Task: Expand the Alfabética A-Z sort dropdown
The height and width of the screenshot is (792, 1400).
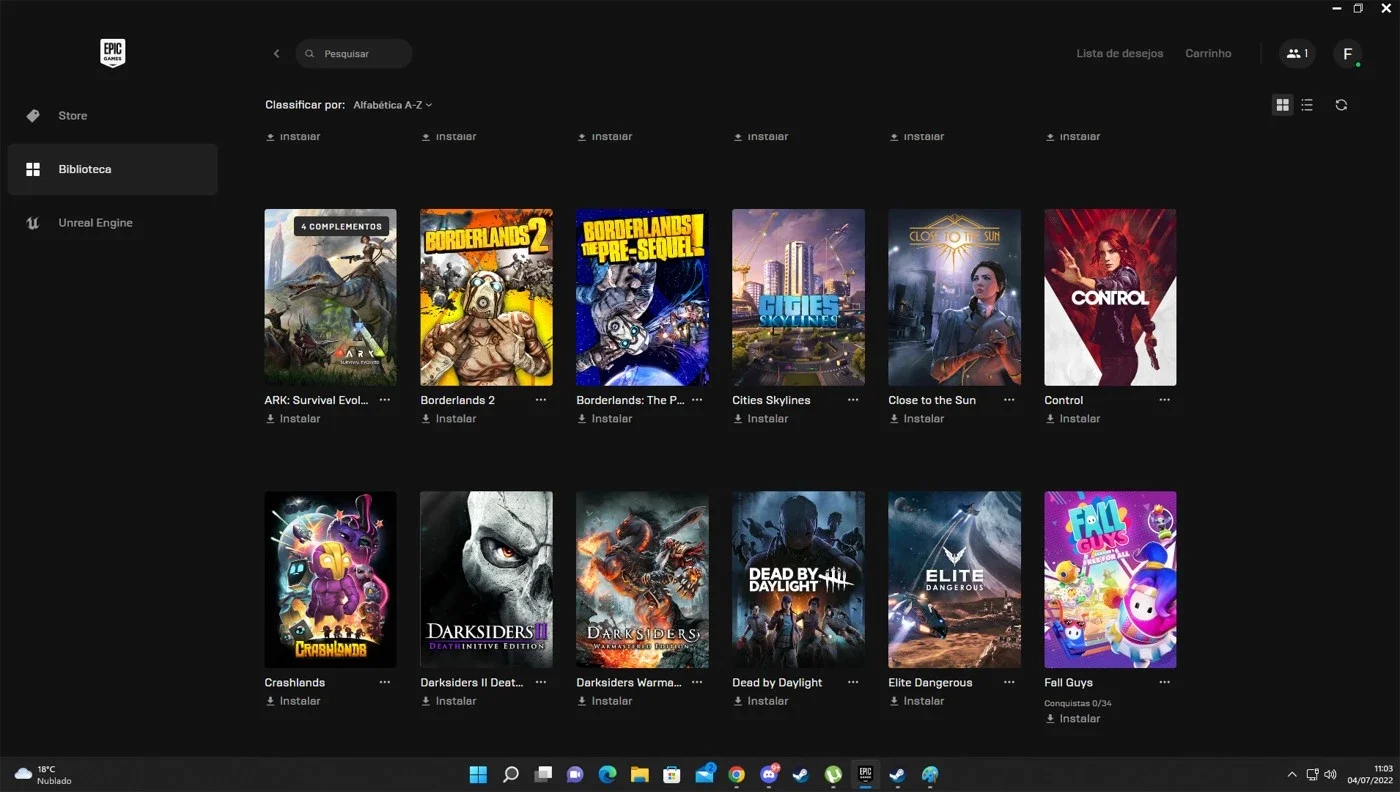Action: click(x=393, y=105)
